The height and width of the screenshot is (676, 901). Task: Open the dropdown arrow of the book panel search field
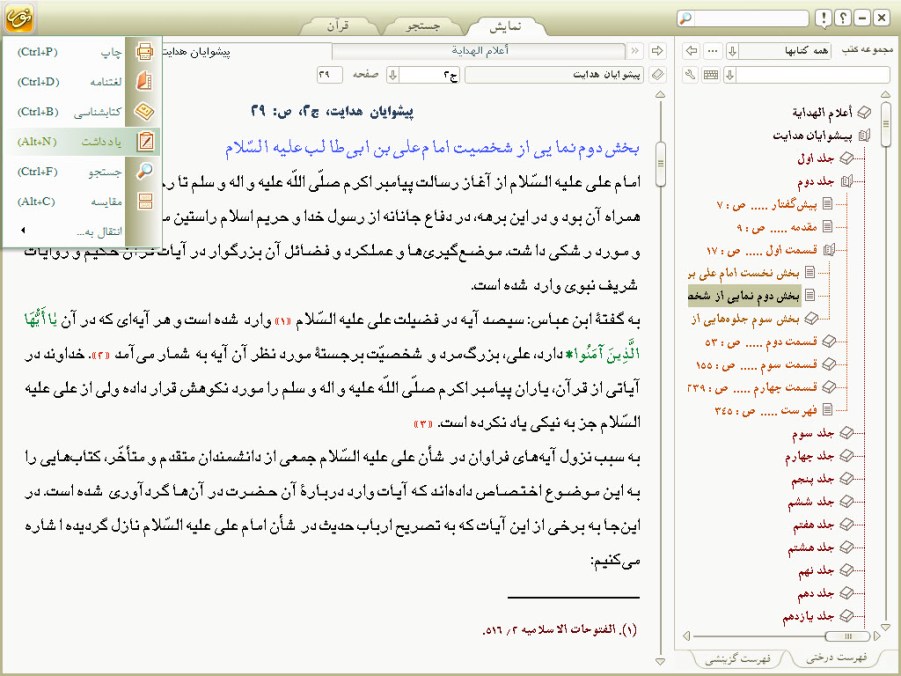tap(730, 75)
